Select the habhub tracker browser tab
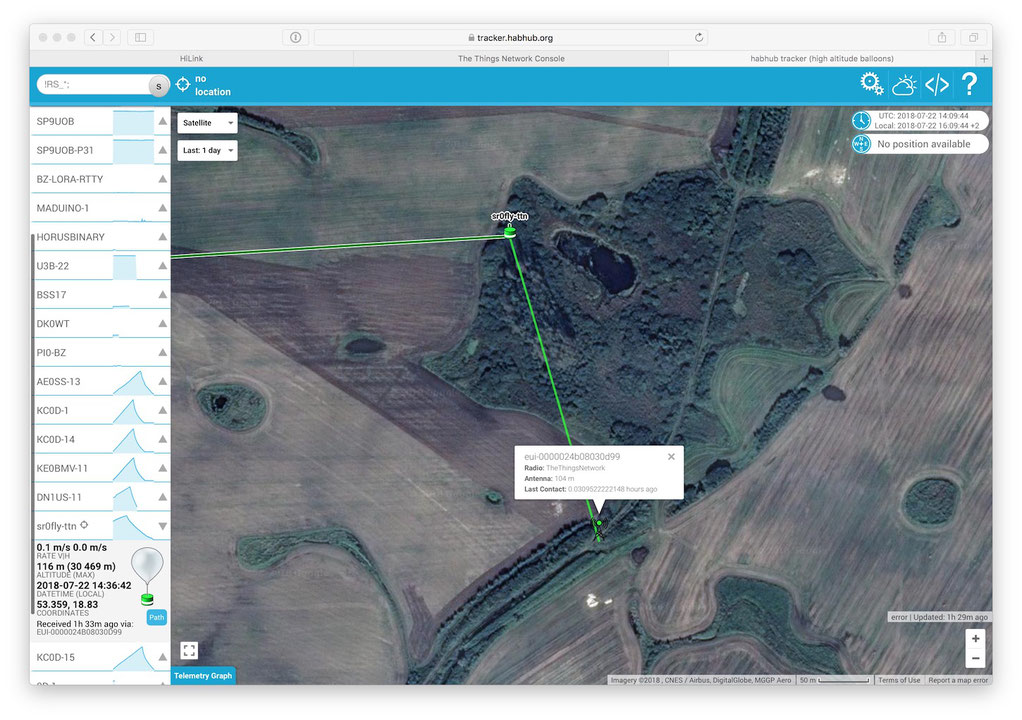This screenshot has width=1022, height=720. (x=822, y=59)
